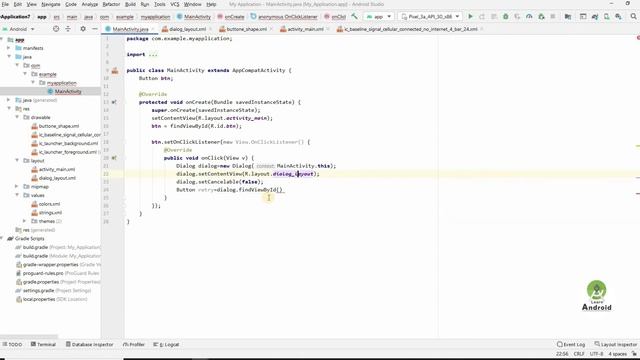Screen dimensions: 640x360
Task: Select proguard-rules.pro under Gradle Scripts
Action: [43, 273]
